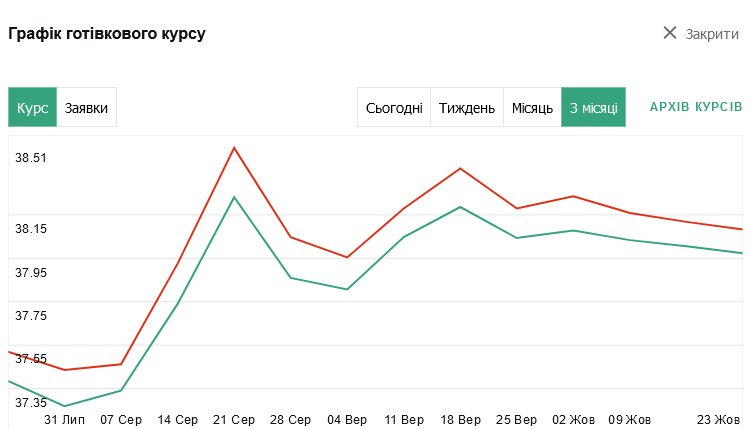
Task: Click the '23 Жов' x-axis date label
Action: point(718,419)
